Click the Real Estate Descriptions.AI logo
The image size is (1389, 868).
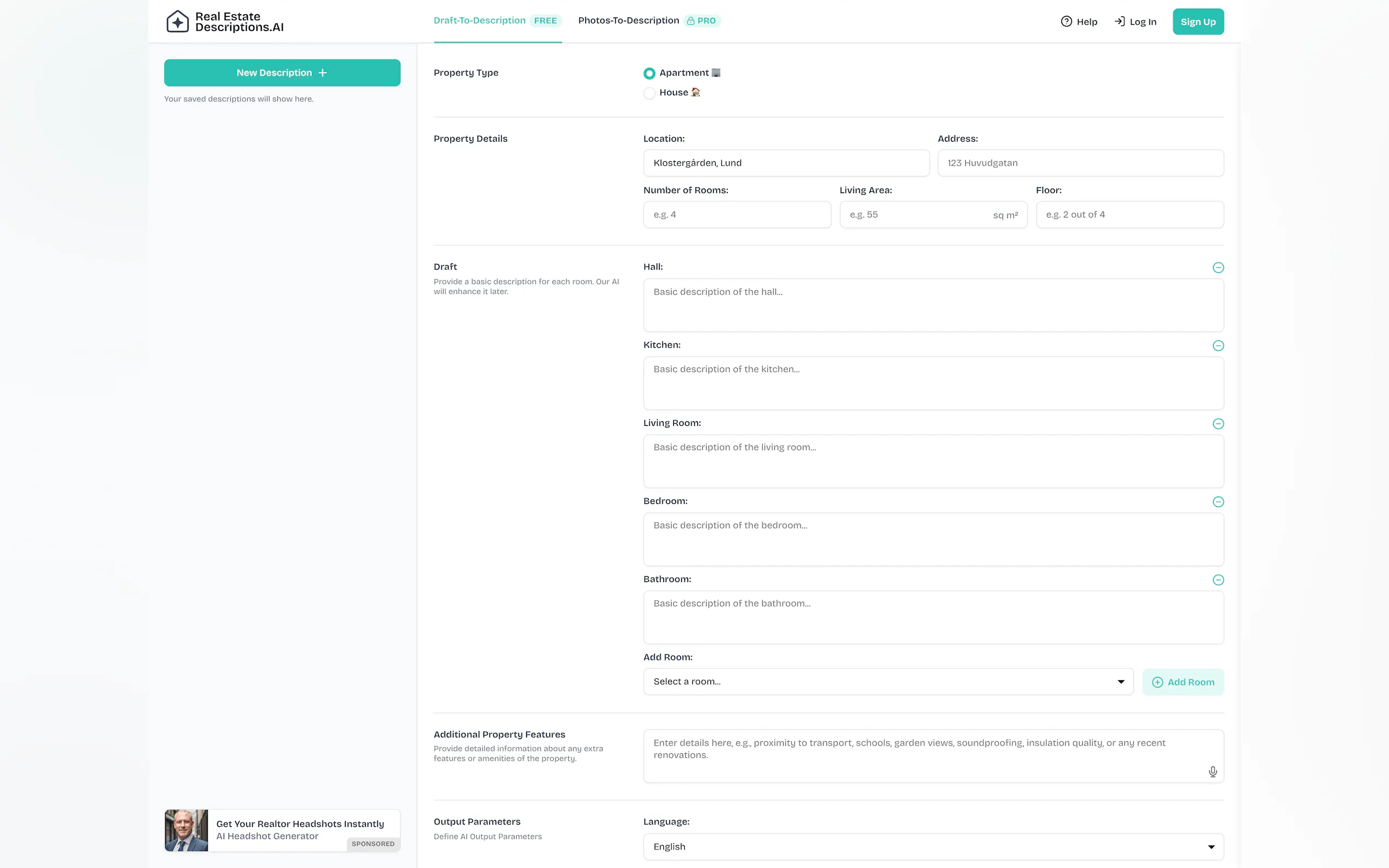(x=225, y=22)
